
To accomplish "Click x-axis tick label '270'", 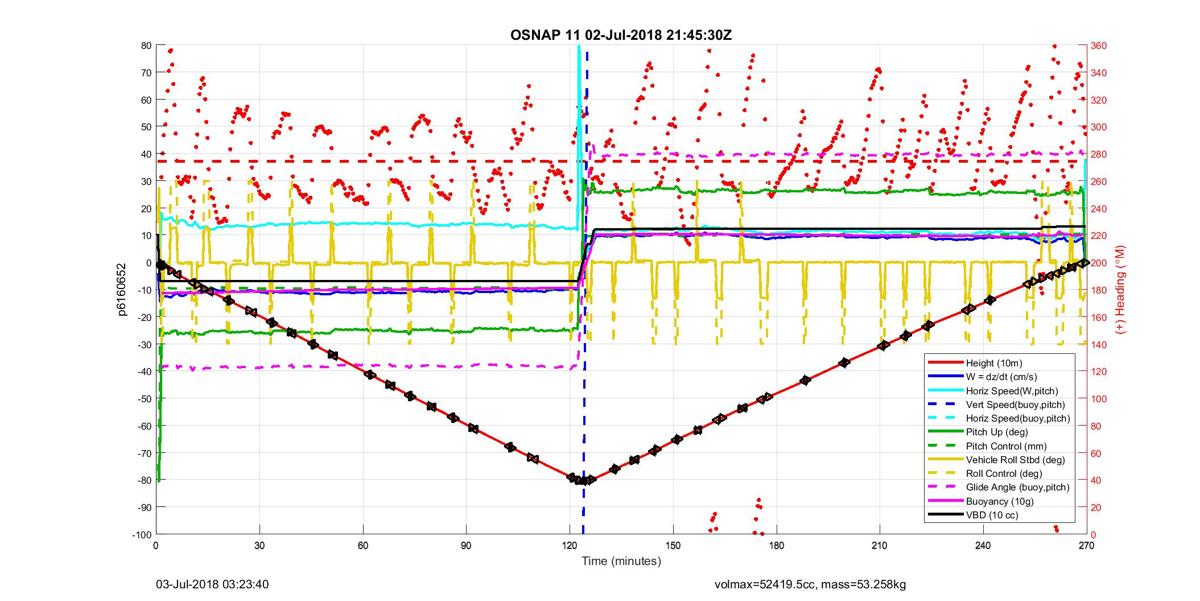I will [1085, 546].
